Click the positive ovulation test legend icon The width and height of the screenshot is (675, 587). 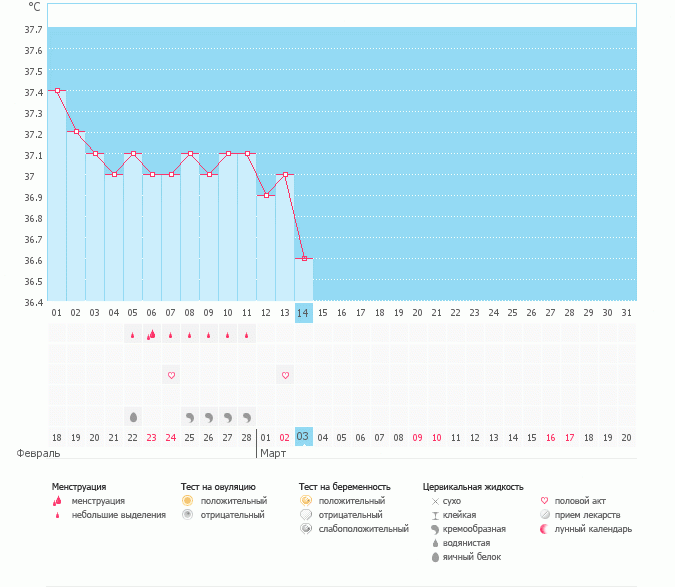pos(187,500)
